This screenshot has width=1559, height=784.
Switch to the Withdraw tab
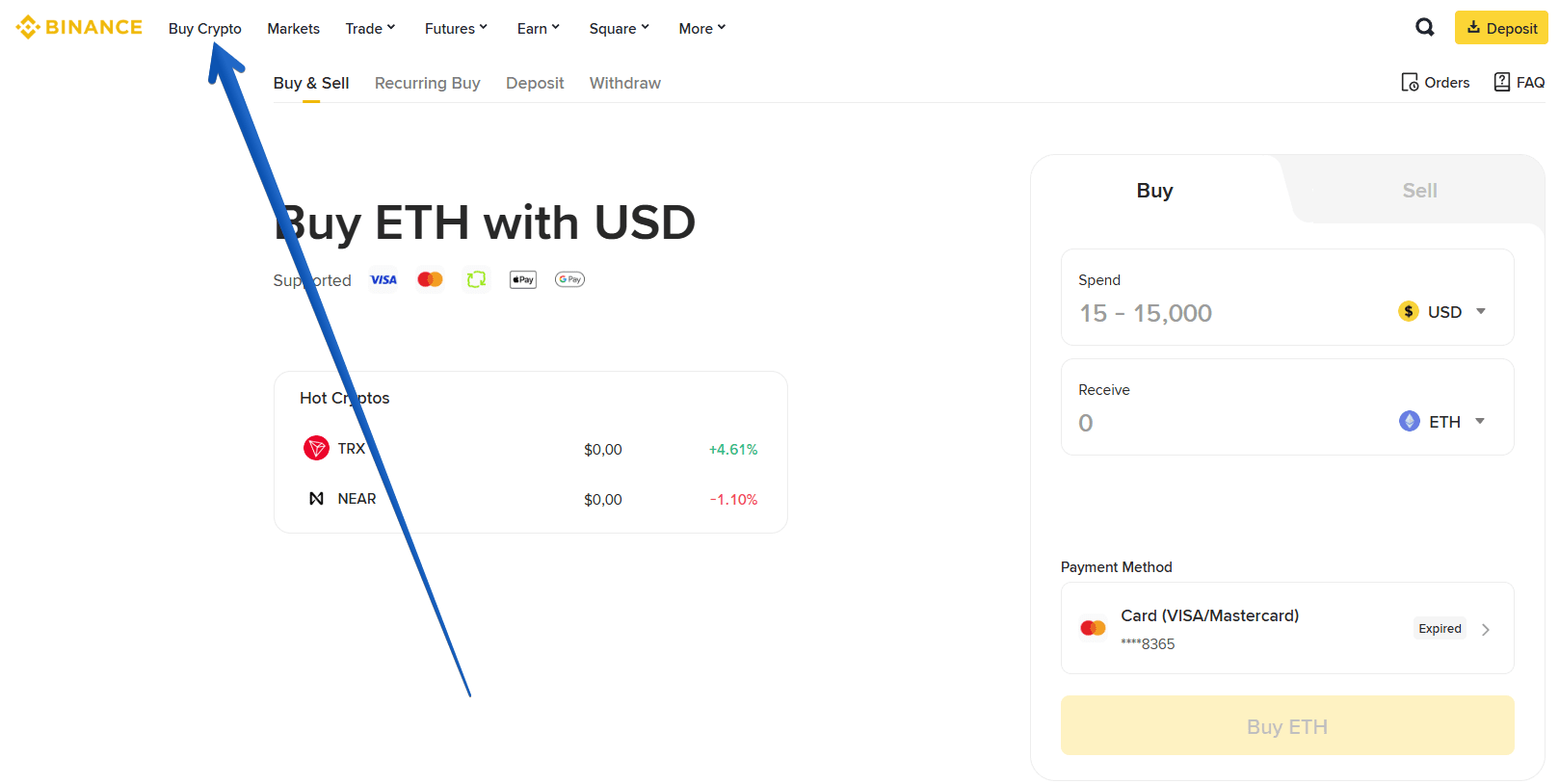[624, 83]
